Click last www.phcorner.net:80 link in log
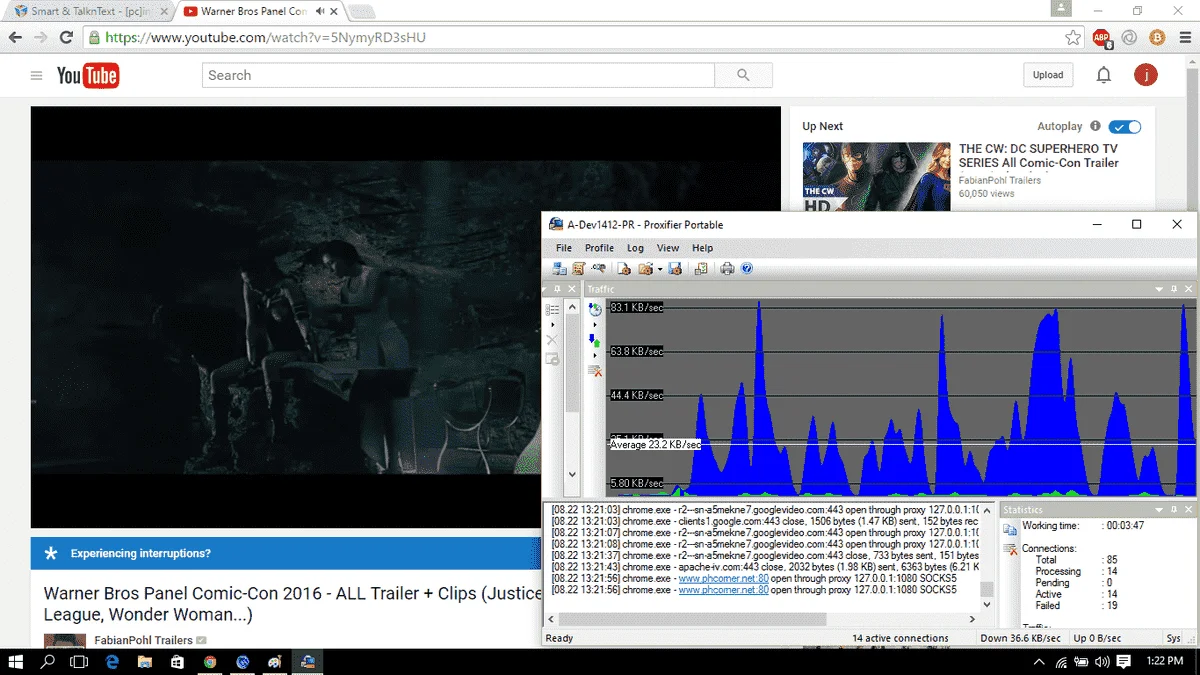 coord(724,590)
